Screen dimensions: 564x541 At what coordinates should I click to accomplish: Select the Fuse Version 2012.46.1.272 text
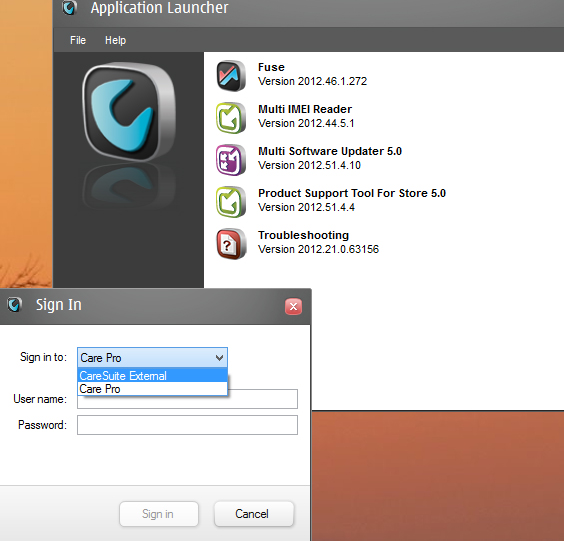click(x=313, y=81)
